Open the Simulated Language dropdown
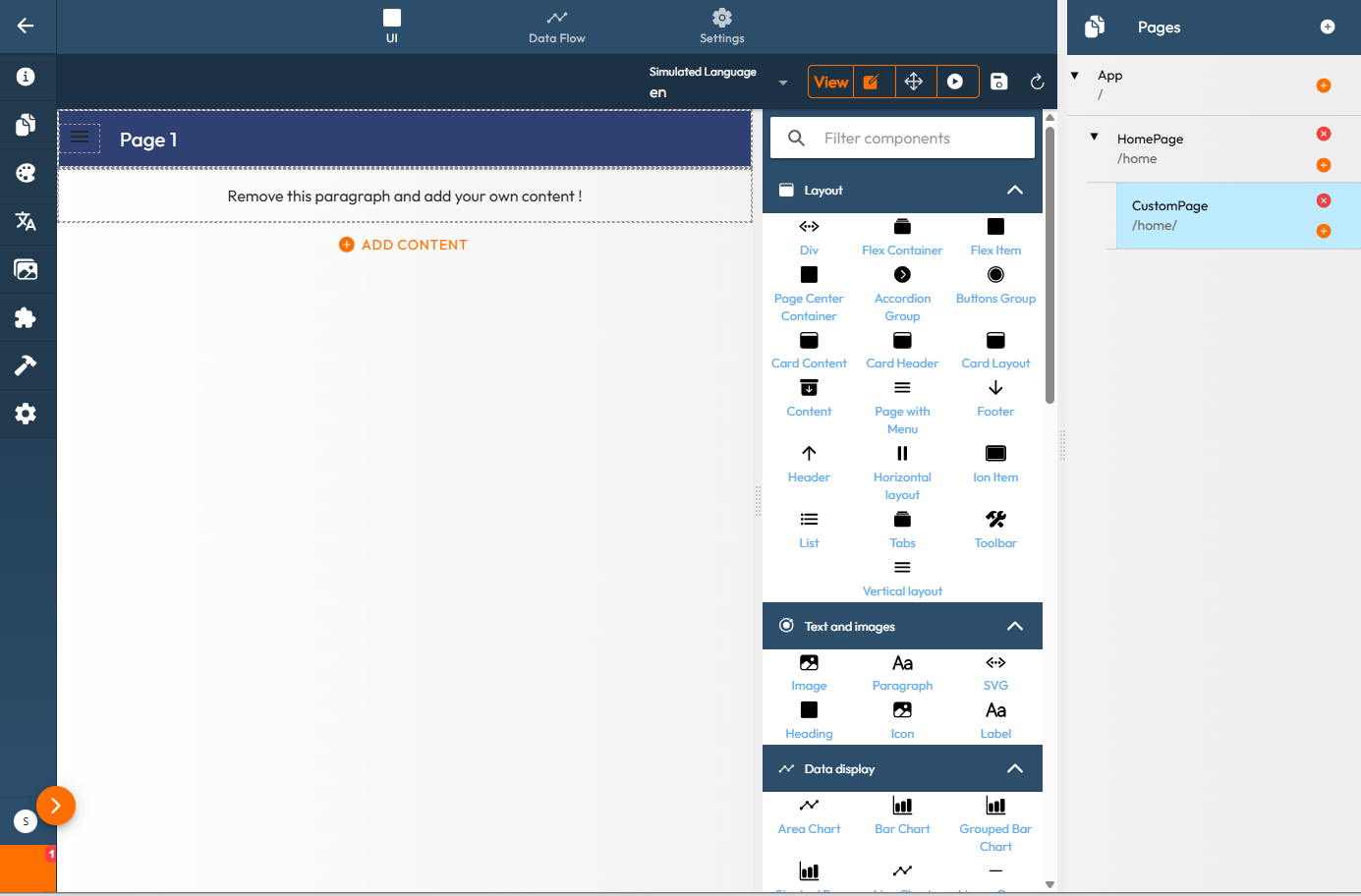Viewport: 1361px width, 896px height. click(782, 83)
